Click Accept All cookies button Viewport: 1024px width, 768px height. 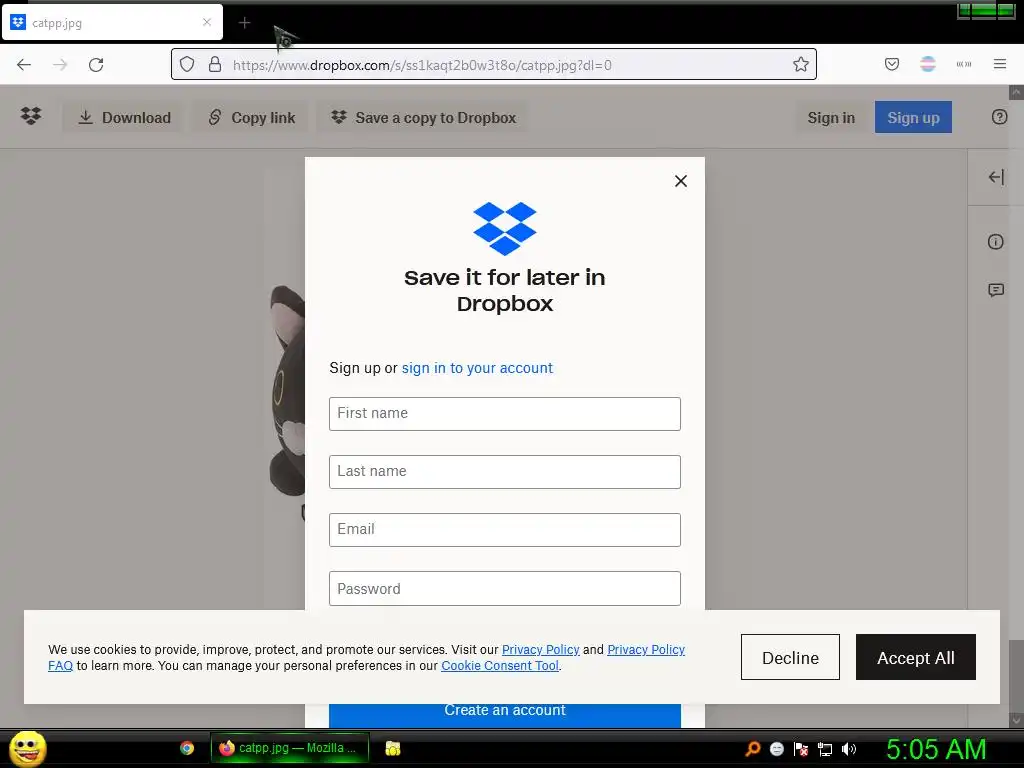pos(916,657)
